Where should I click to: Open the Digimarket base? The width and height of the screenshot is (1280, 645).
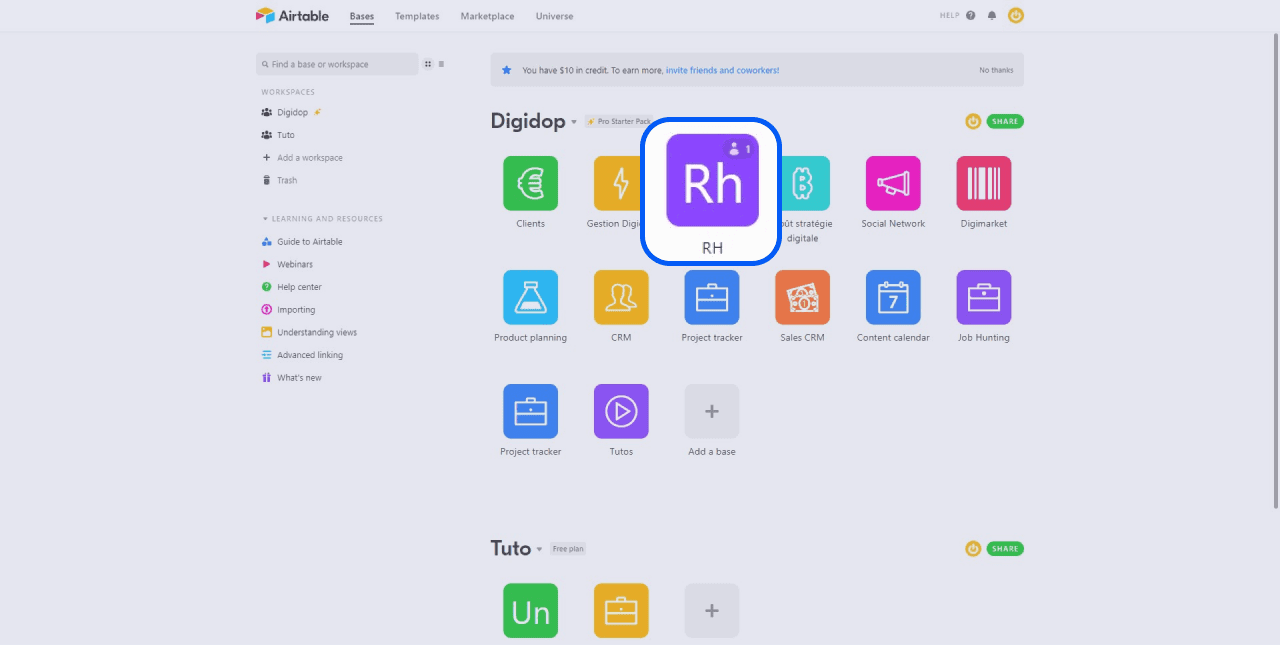[984, 183]
